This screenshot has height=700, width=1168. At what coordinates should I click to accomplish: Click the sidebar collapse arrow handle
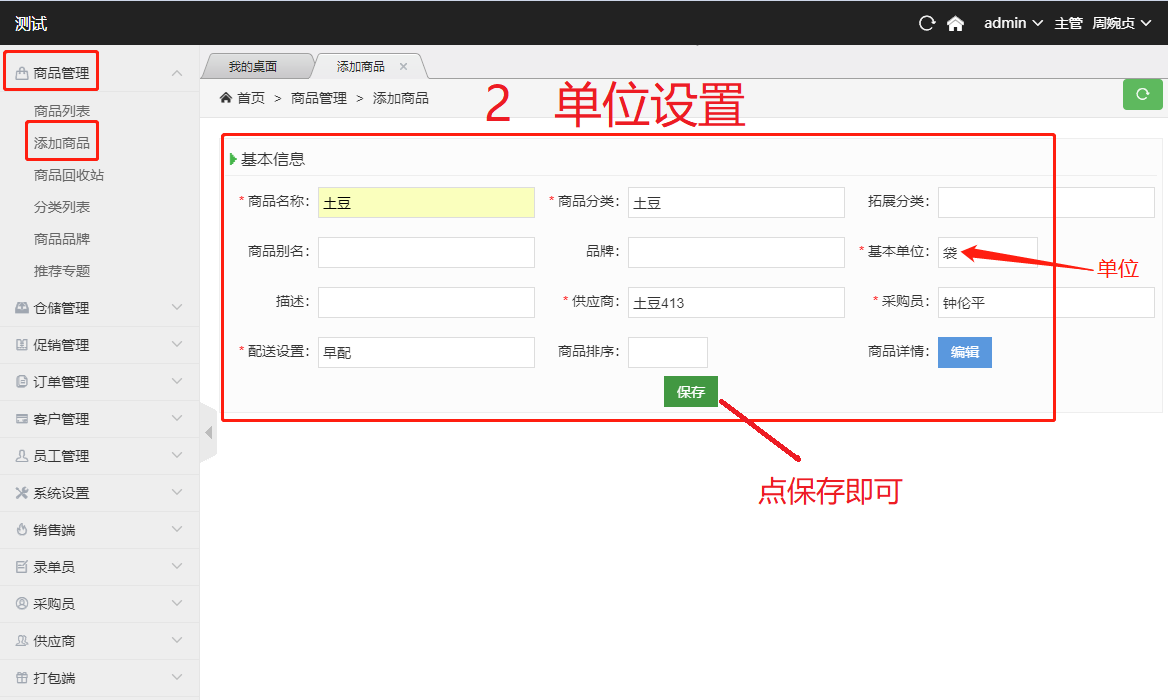pyautogui.click(x=208, y=433)
